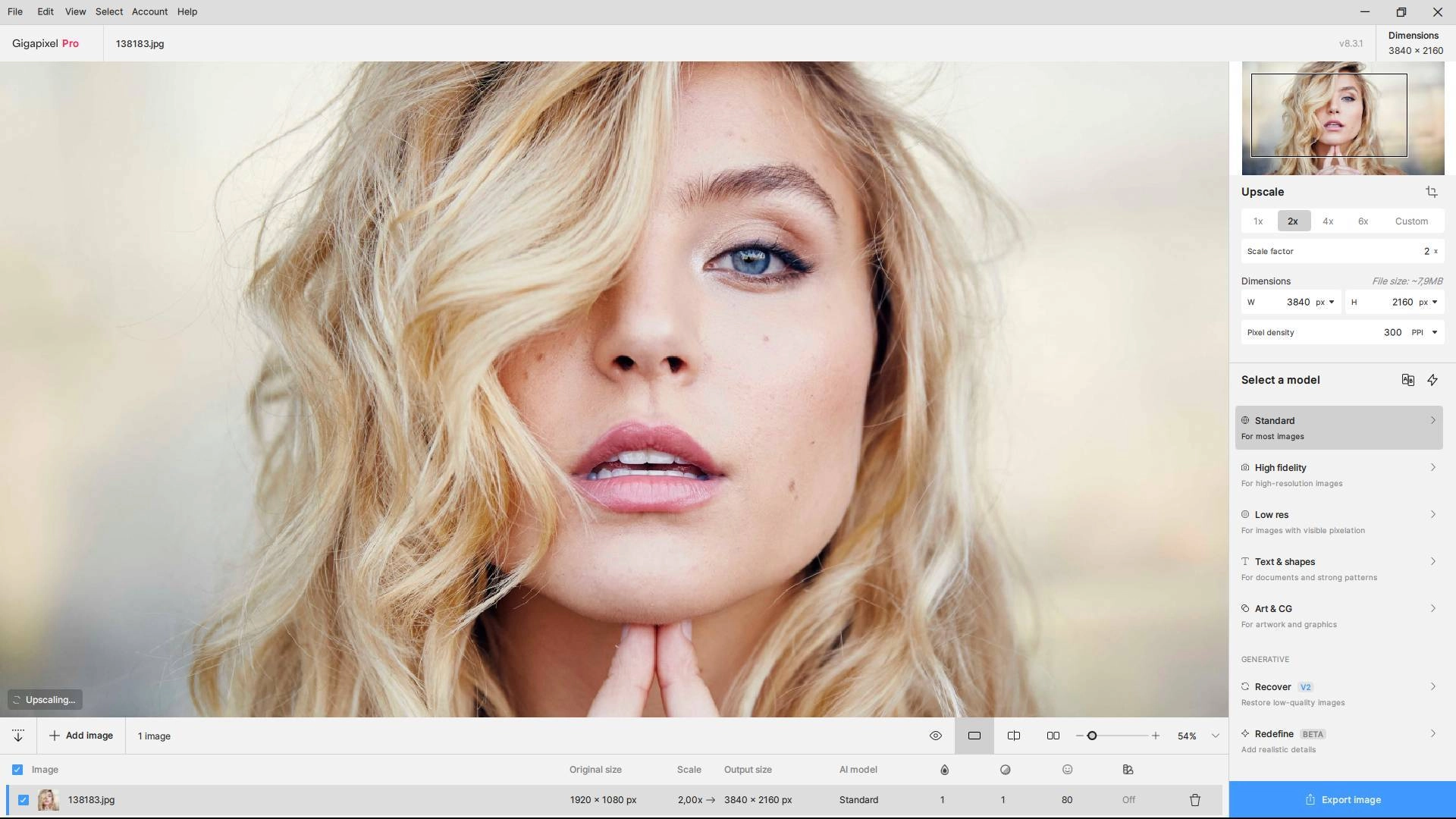1456x819 pixels.
Task: Open the Edit menu
Action: coord(45,11)
